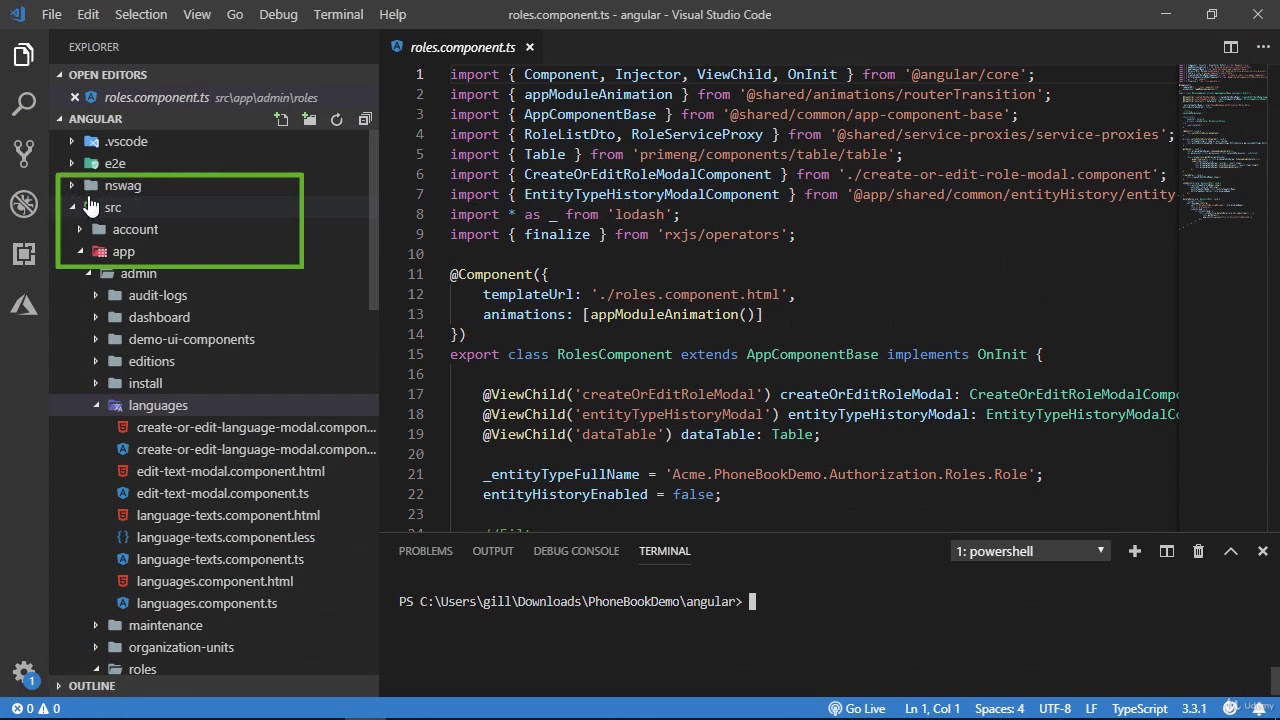
Task: Open the Azure icon in activity bar
Action: click(x=24, y=304)
